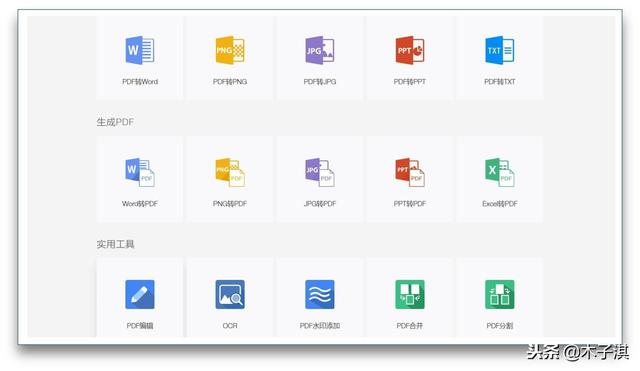The image size is (640, 371).
Task: Open the OCR image recognition icon
Action: [230, 294]
